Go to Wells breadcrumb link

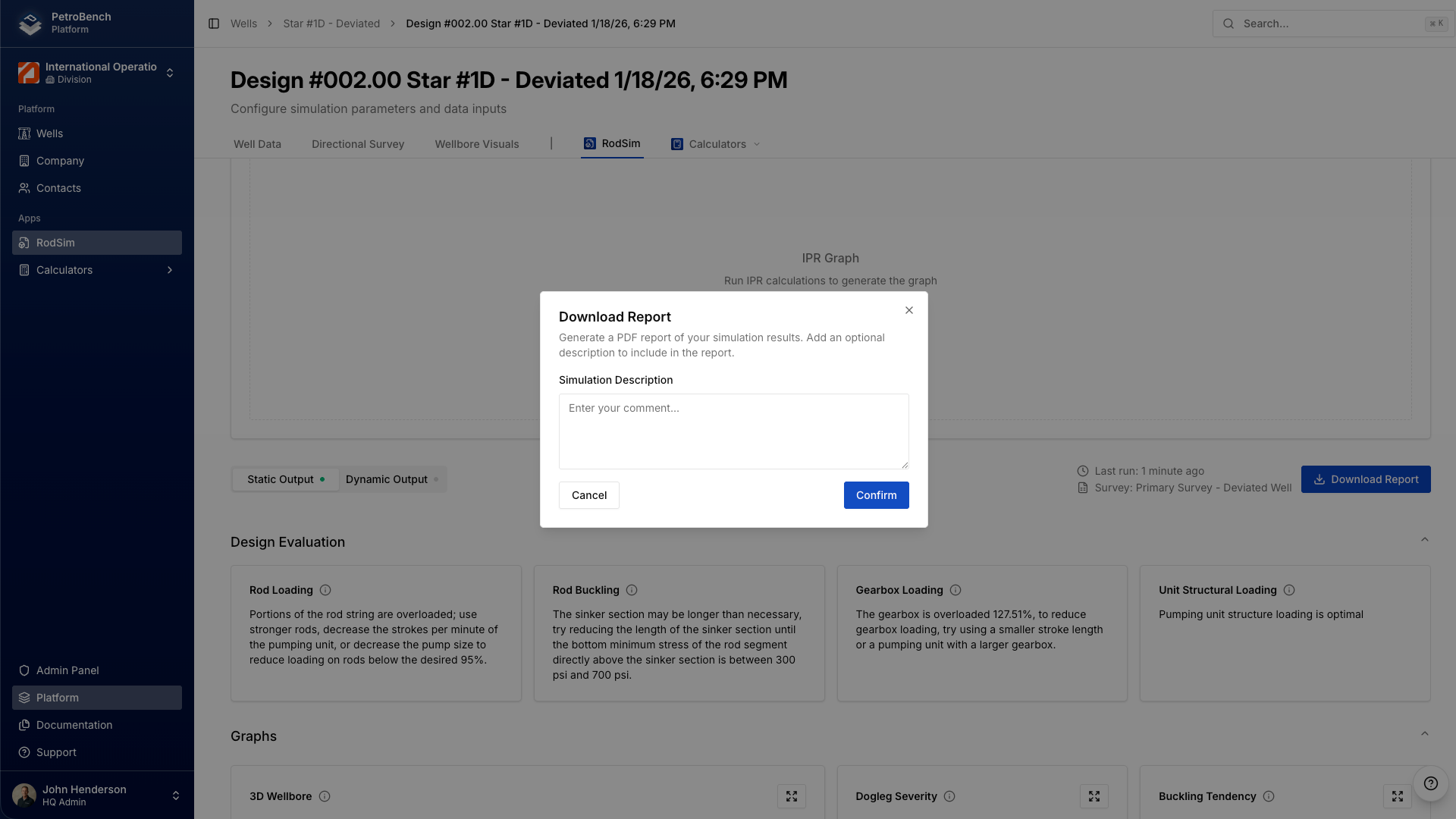click(243, 24)
